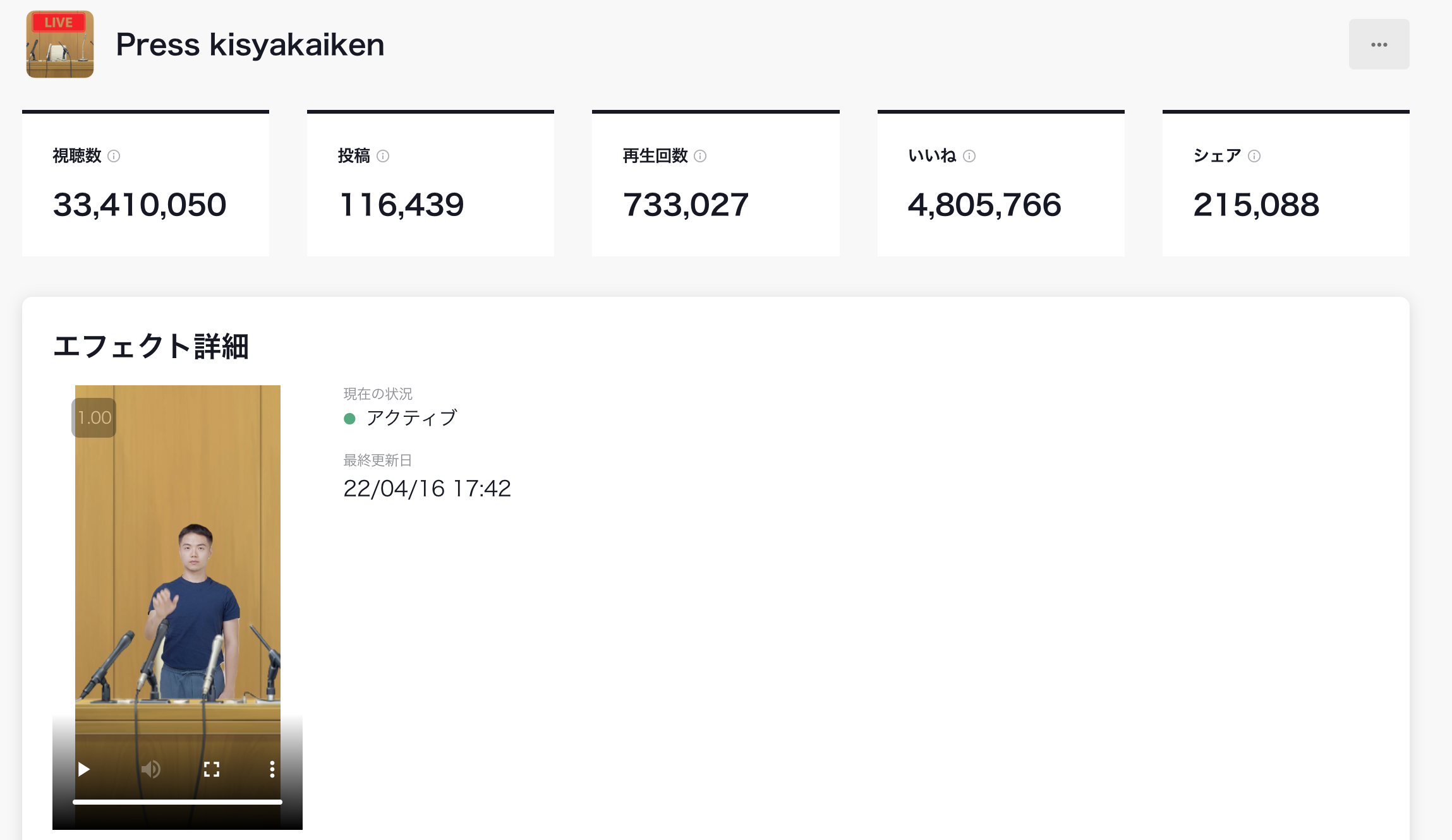Click info icon next to シェア
The height and width of the screenshot is (840, 1452).
coord(1254,156)
